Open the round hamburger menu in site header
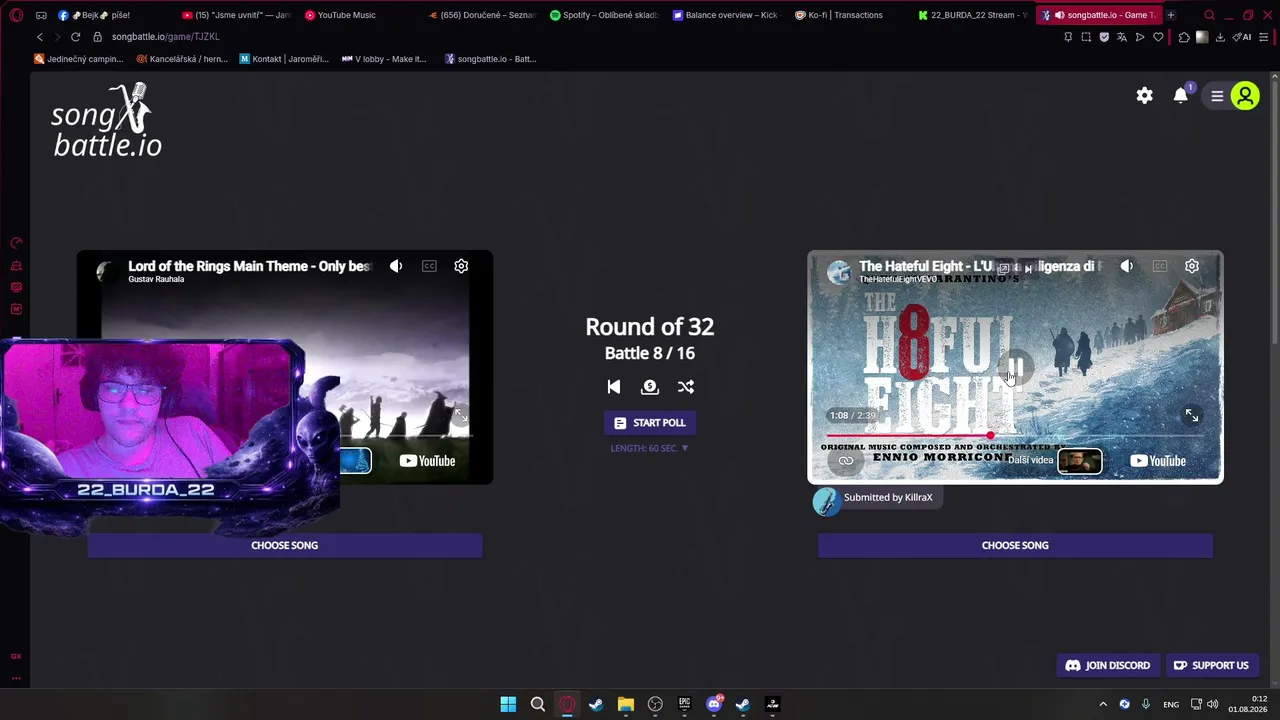1280x720 pixels. click(x=1217, y=96)
